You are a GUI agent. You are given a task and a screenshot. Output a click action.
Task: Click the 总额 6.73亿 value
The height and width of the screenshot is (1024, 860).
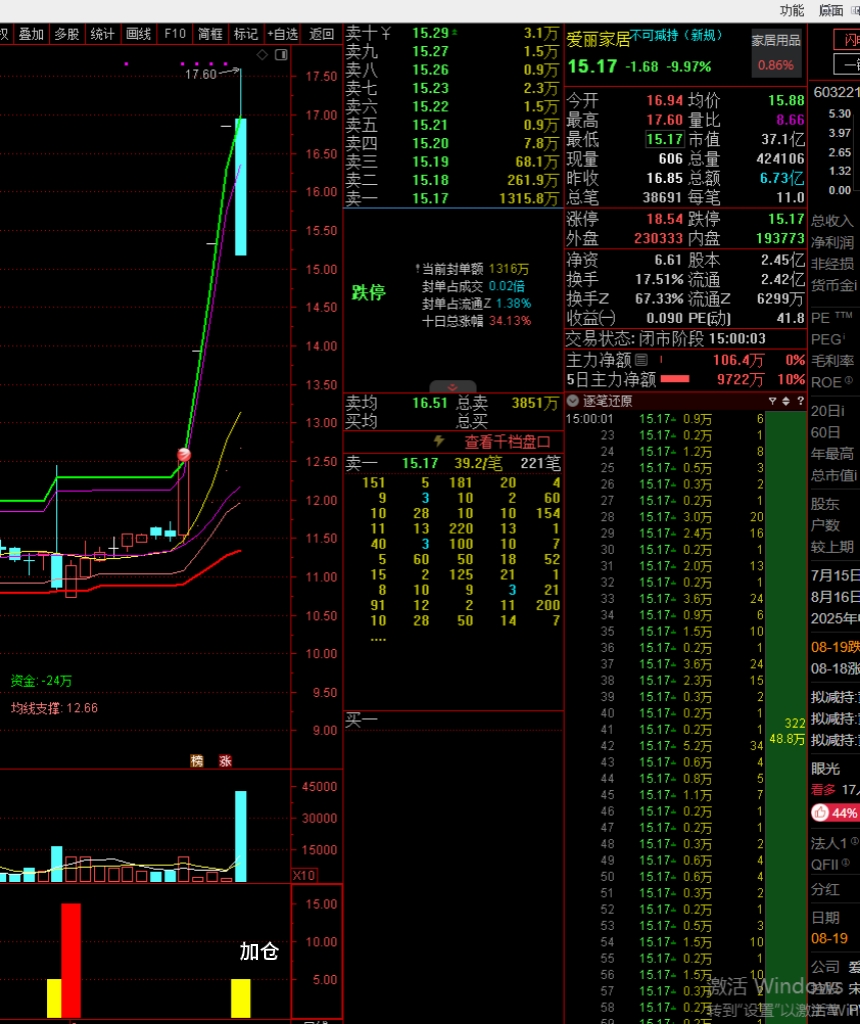point(782,178)
